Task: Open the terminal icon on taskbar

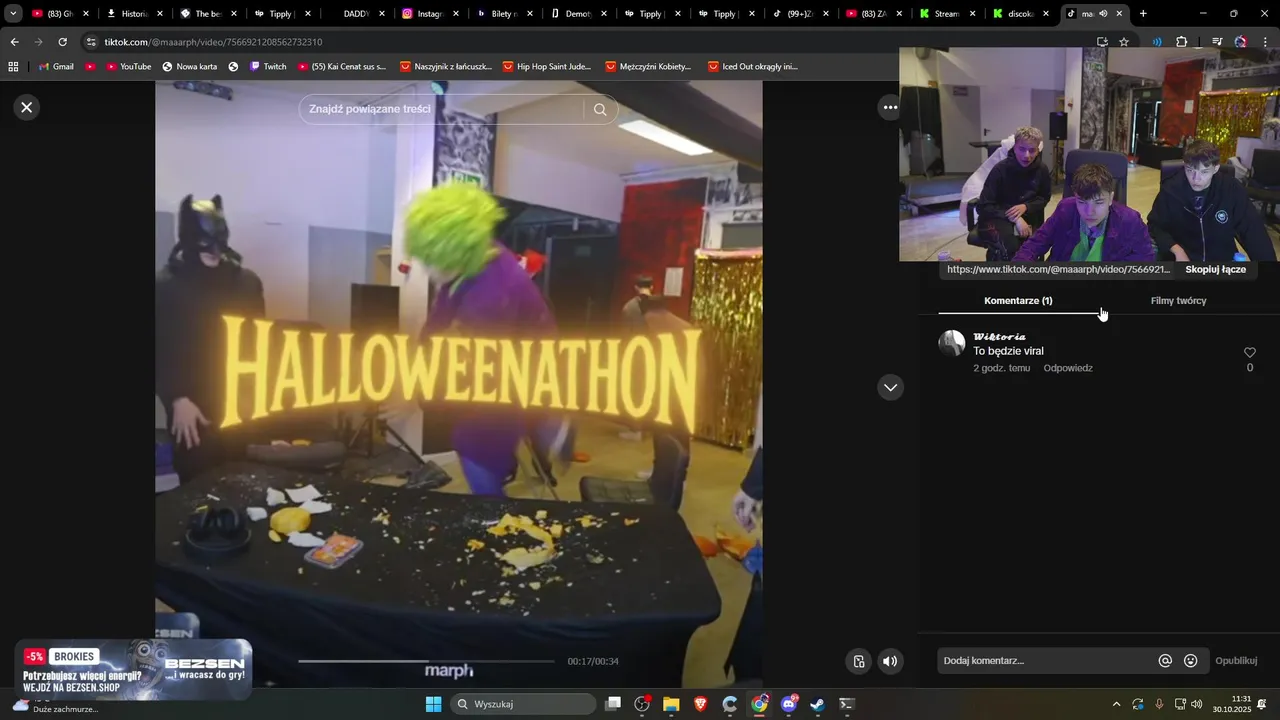Action: pyautogui.click(x=847, y=704)
